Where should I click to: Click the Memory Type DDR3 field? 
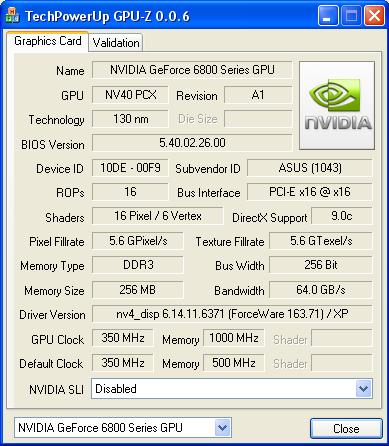(x=138, y=265)
